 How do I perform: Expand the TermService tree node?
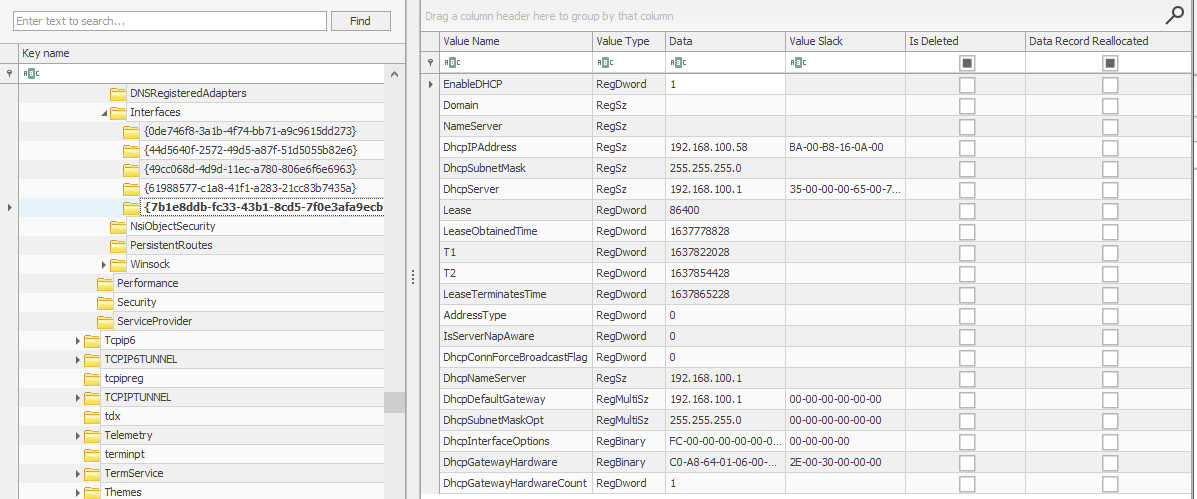[78, 474]
